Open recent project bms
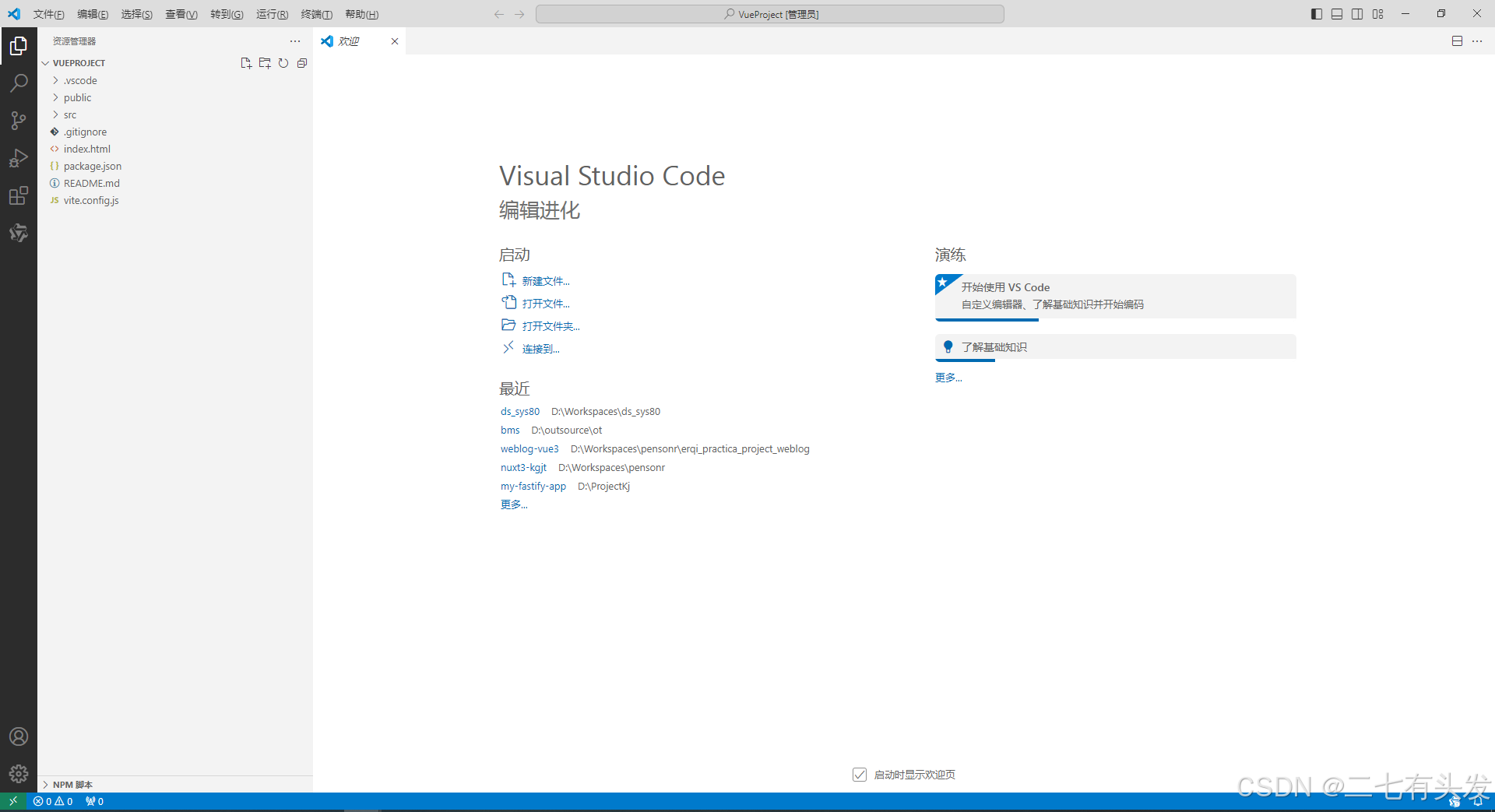1495x812 pixels. (x=510, y=430)
